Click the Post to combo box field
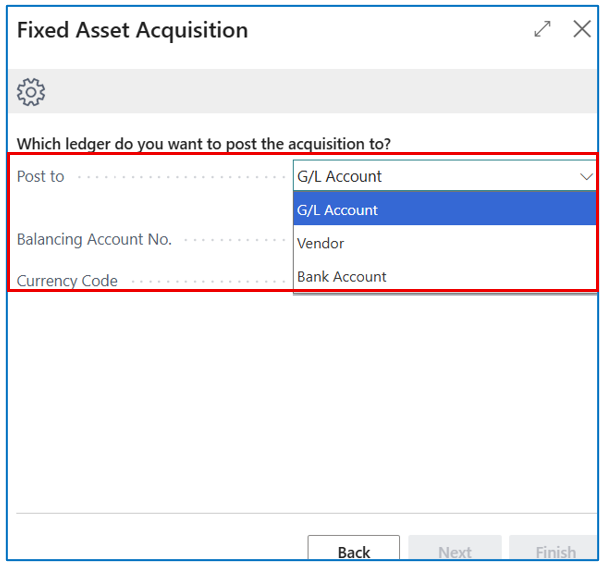The image size is (604, 565). click(430, 177)
